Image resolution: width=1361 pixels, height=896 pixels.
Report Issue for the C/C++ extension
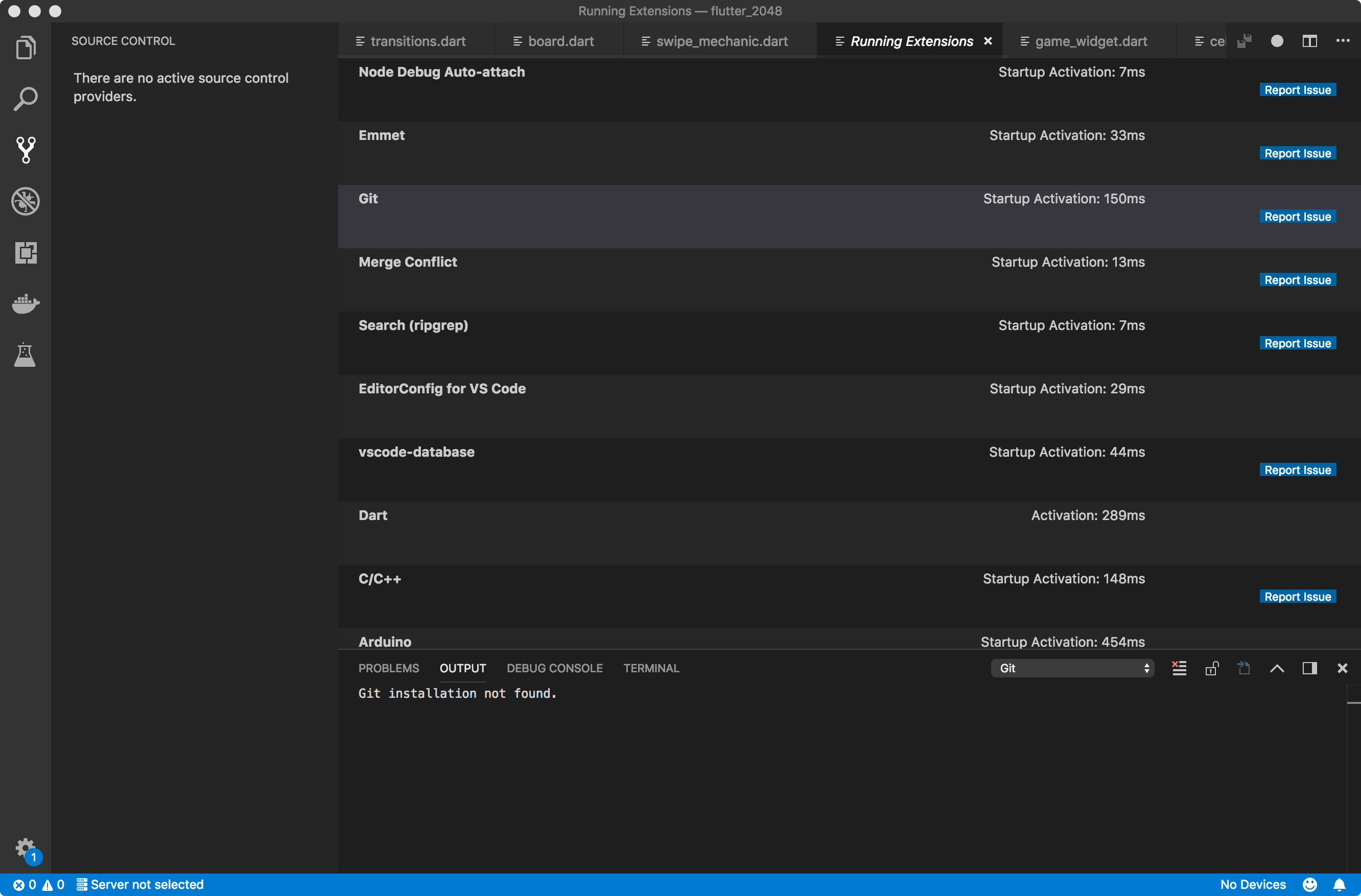pyautogui.click(x=1297, y=596)
